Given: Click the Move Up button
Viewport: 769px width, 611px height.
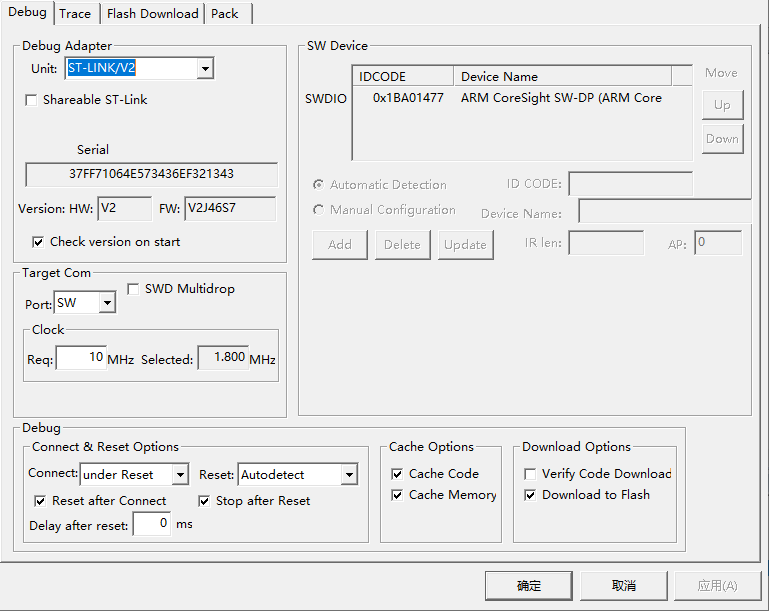Looking at the screenshot, I should click(722, 105).
